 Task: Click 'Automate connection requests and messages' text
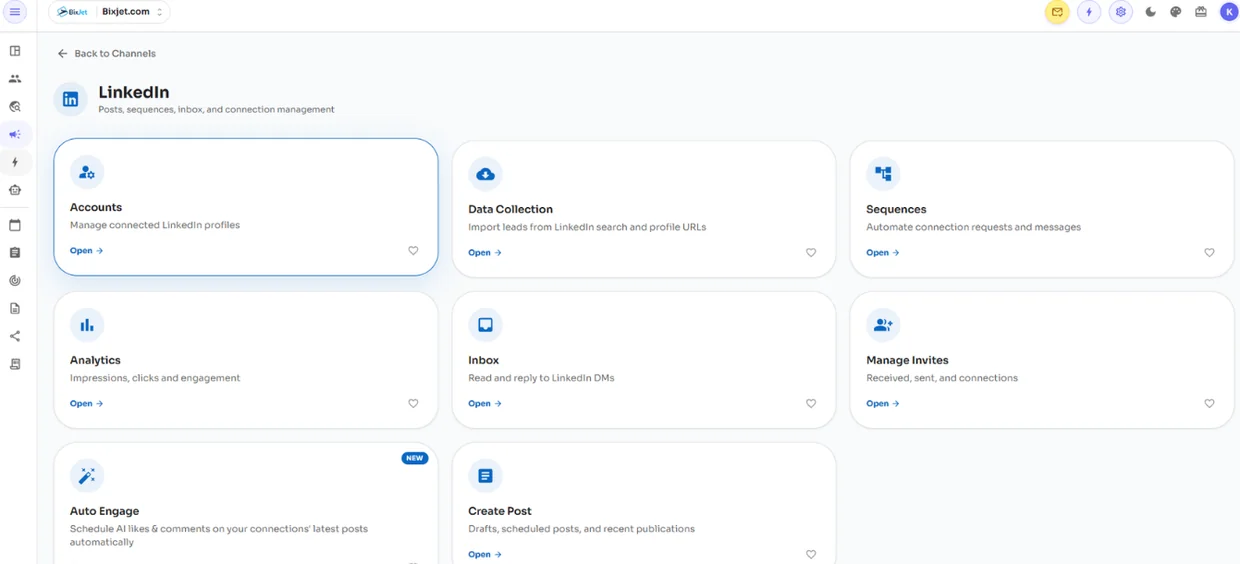(x=973, y=227)
